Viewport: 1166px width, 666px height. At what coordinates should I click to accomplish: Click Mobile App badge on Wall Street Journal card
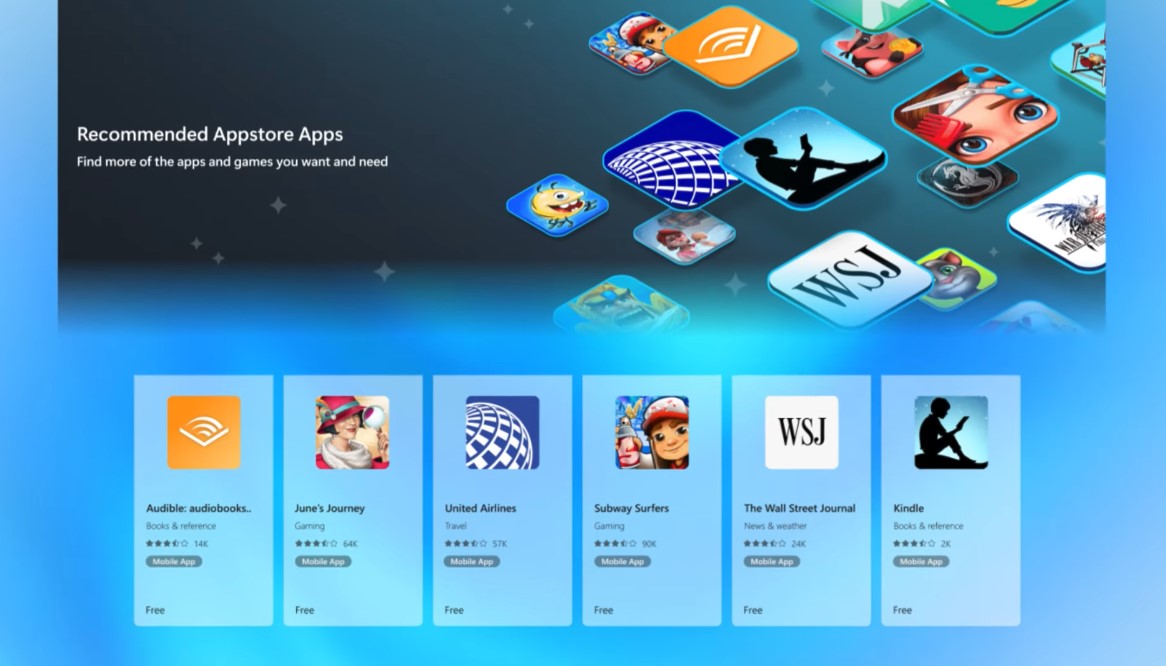[x=772, y=562]
